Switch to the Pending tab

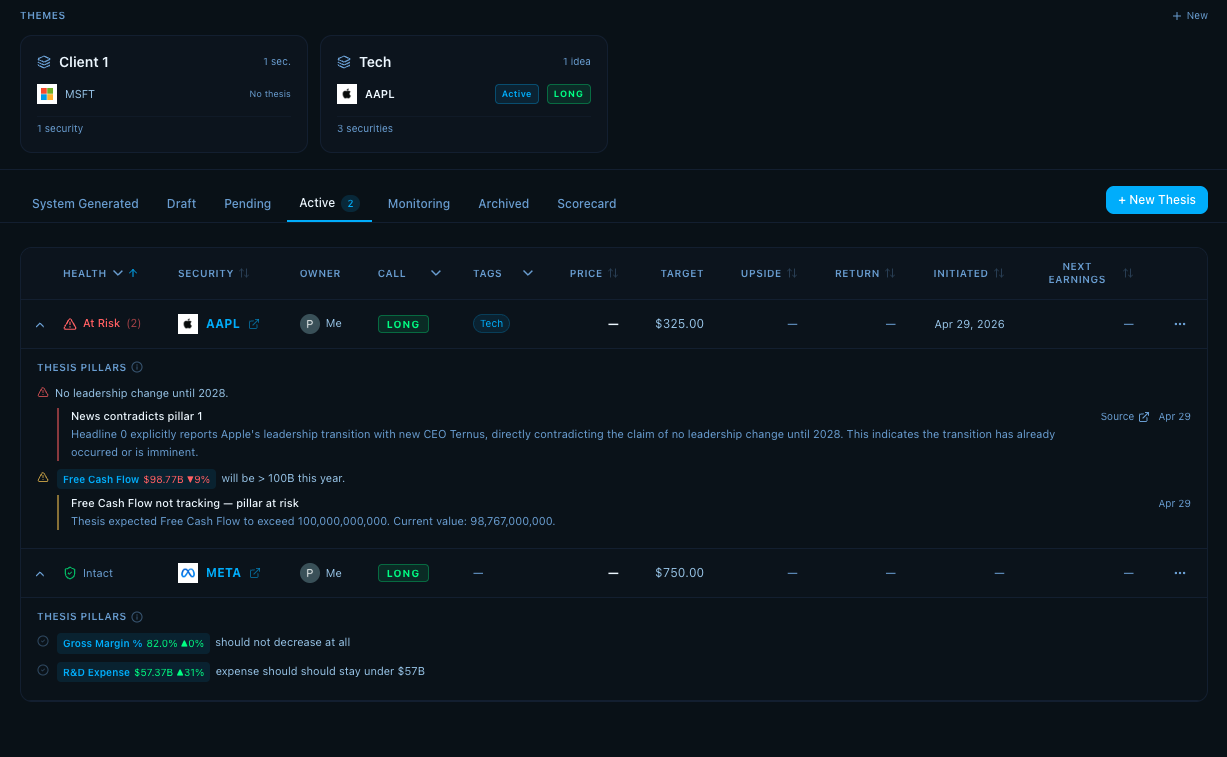(247, 203)
